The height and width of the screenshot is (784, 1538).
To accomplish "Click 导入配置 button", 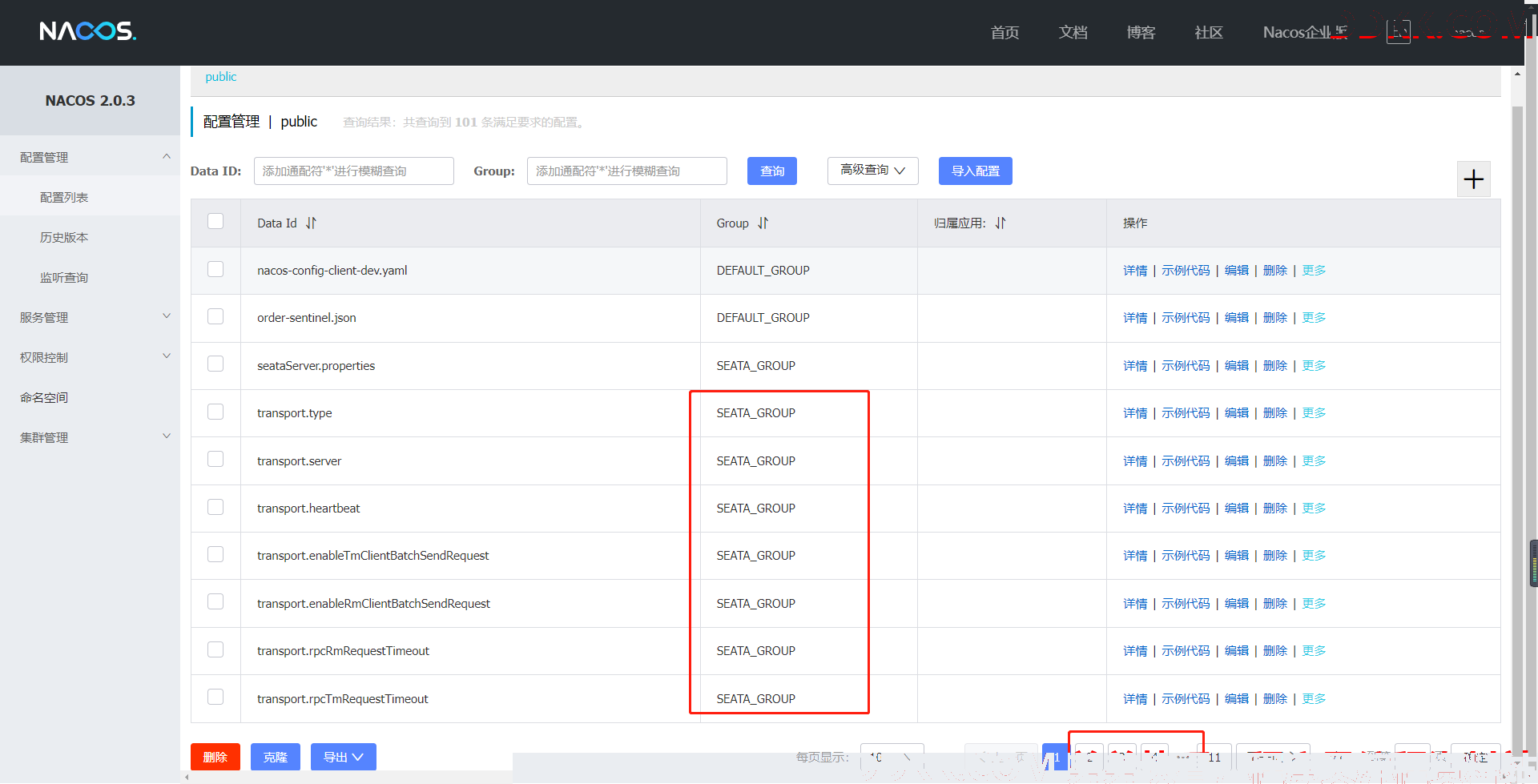I will point(975,171).
